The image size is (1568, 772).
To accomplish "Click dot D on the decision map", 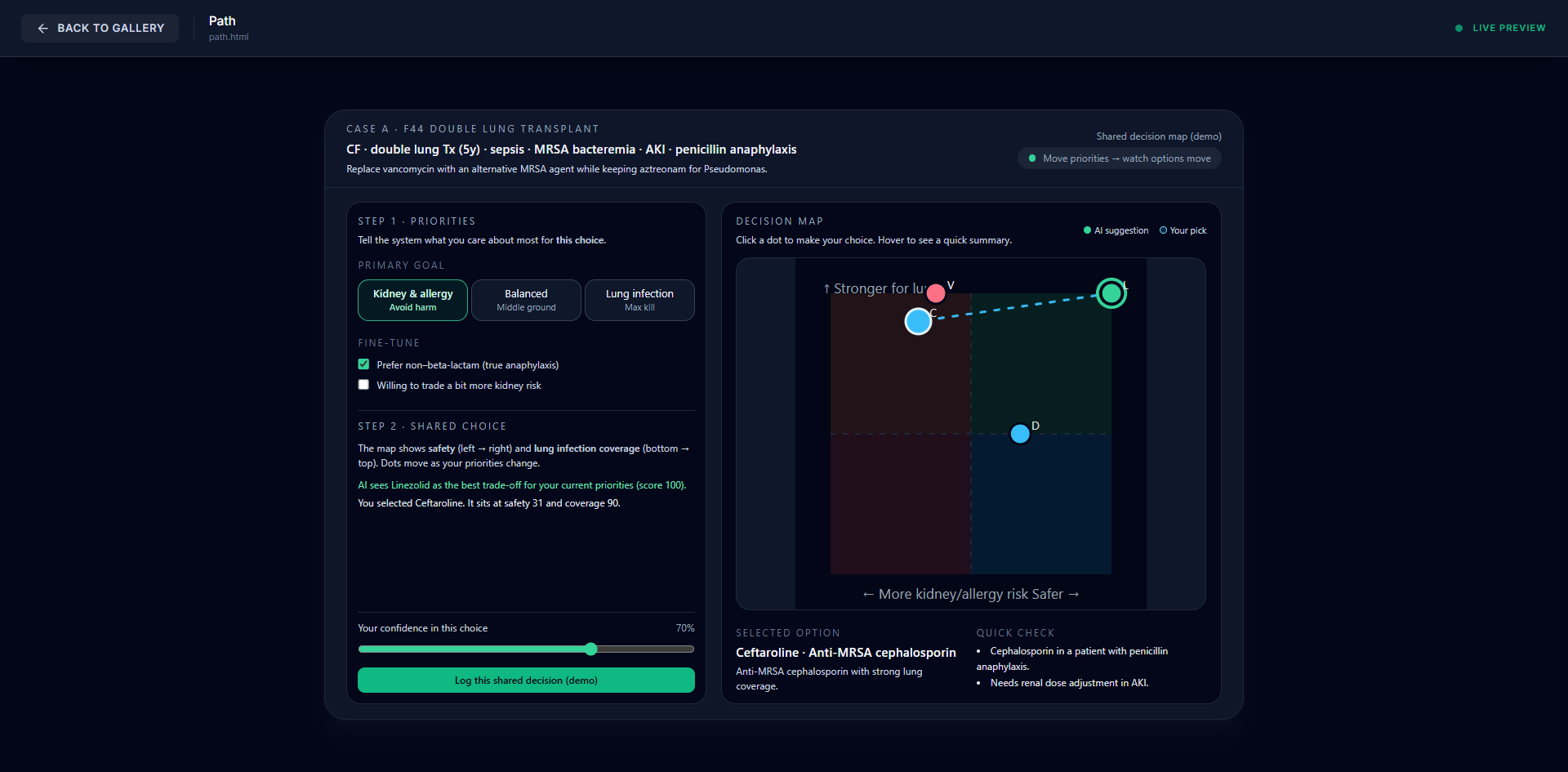I will pos(1020,434).
